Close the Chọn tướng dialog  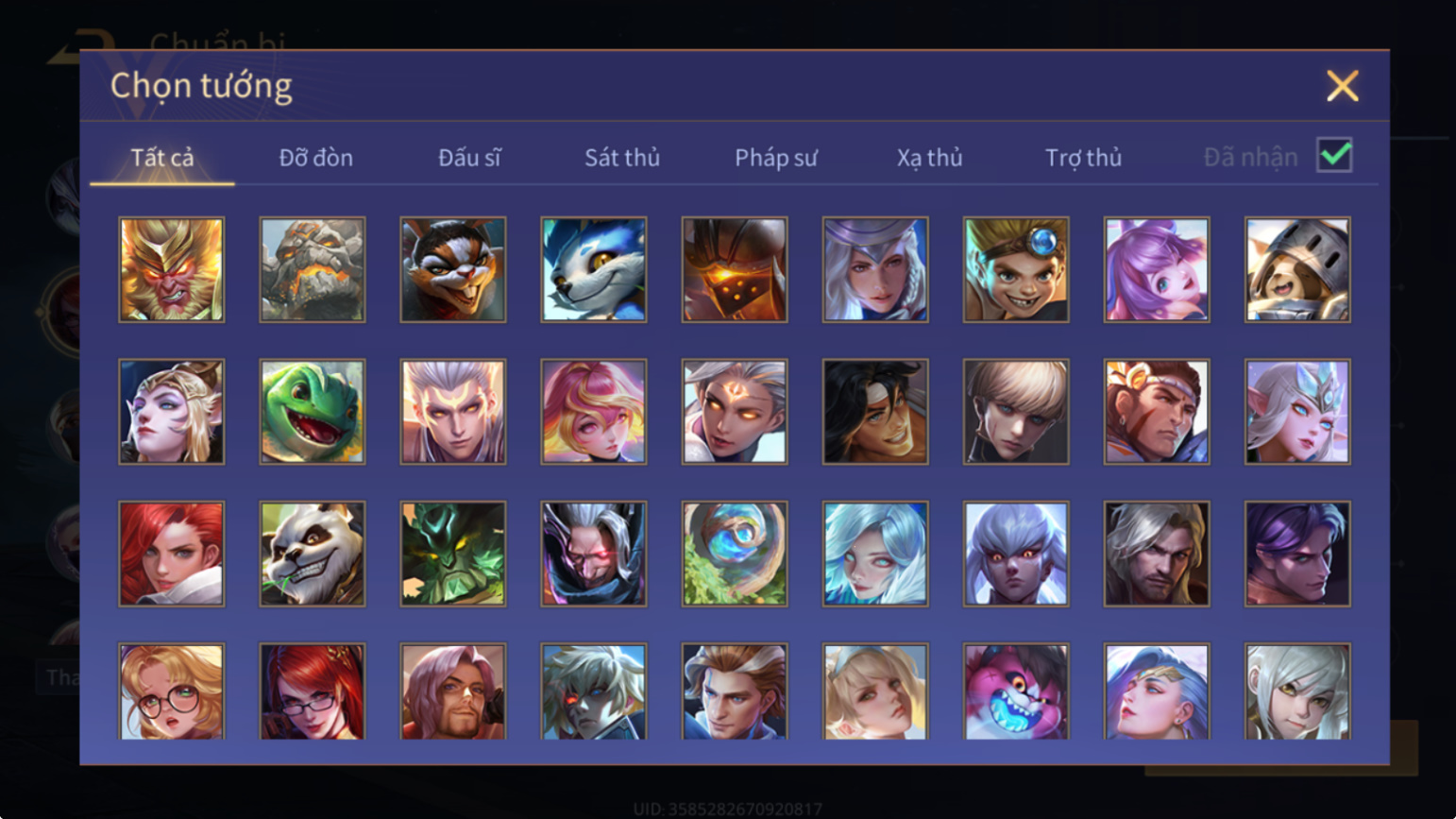(1342, 86)
